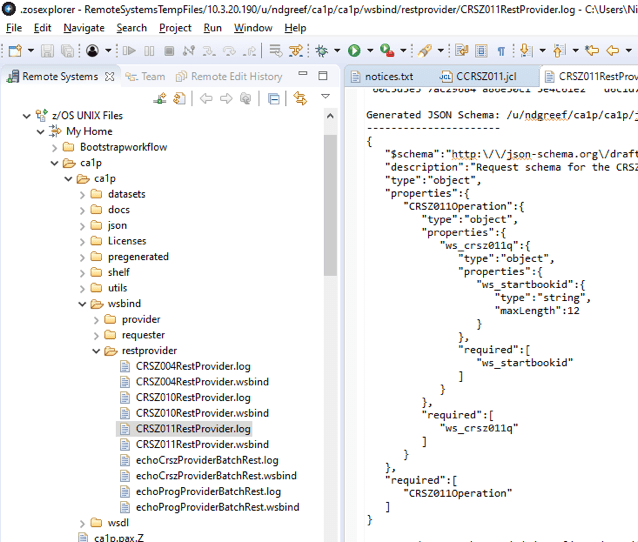Open the File menu
The image size is (638, 542).
pos(14,28)
